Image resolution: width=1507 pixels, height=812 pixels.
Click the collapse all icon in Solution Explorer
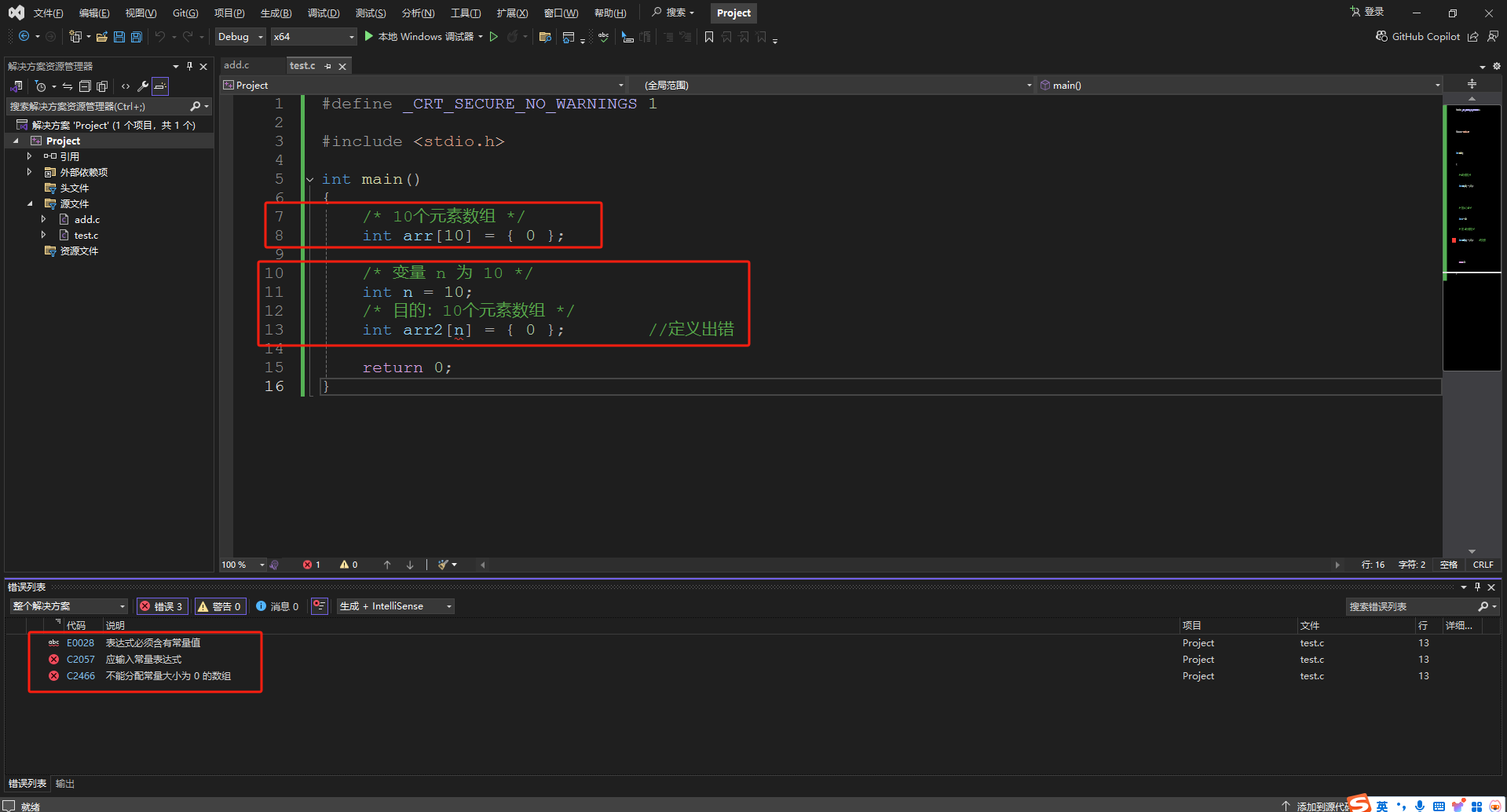tap(85, 86)
